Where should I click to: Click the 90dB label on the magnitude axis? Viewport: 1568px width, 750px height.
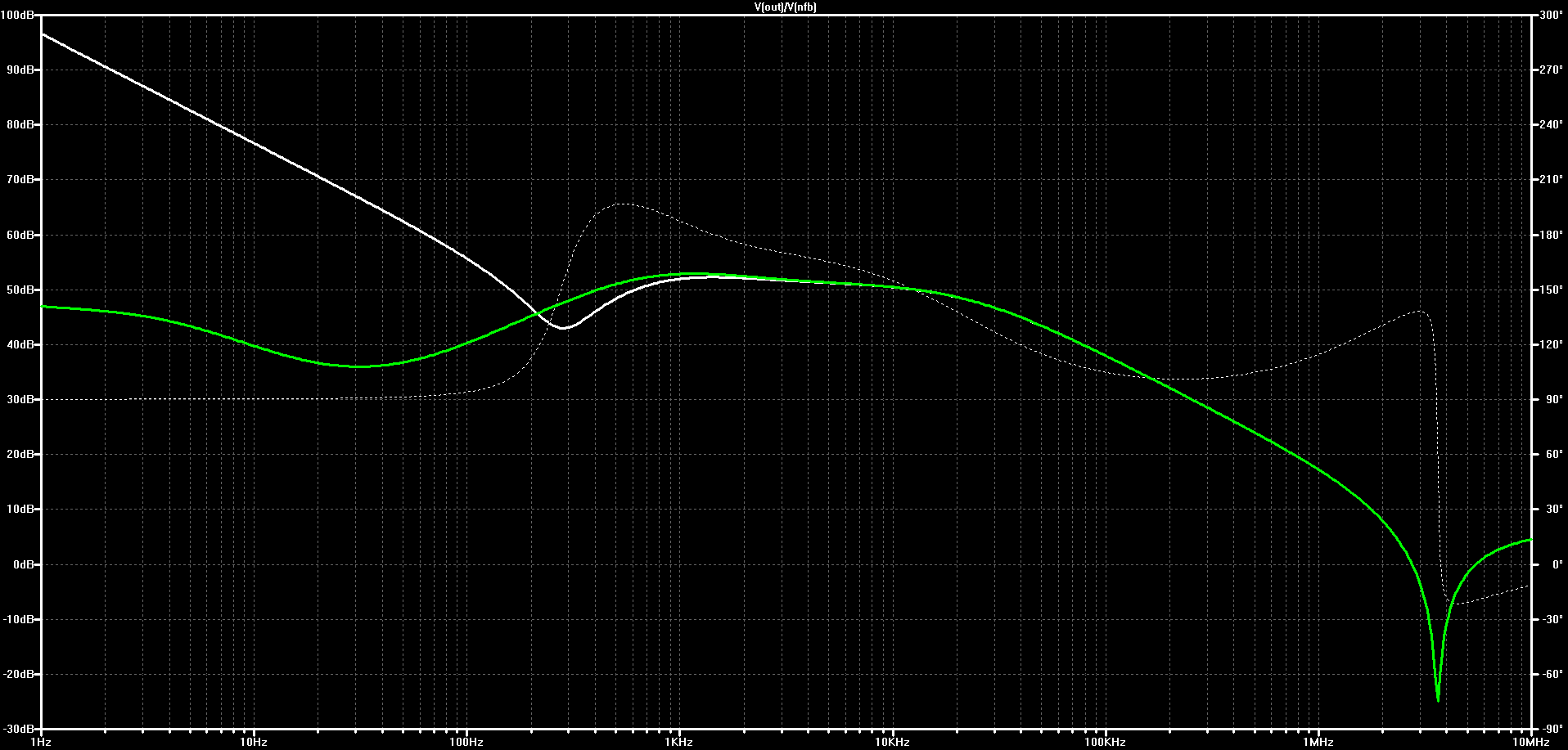coord(20,70)
